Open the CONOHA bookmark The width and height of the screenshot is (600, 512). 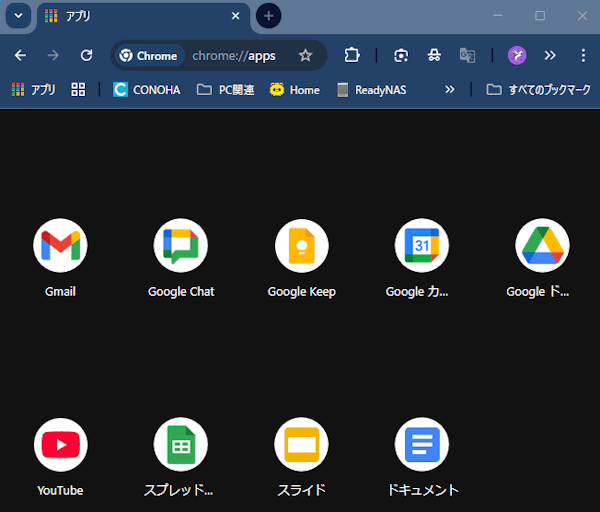click(147, 90)
